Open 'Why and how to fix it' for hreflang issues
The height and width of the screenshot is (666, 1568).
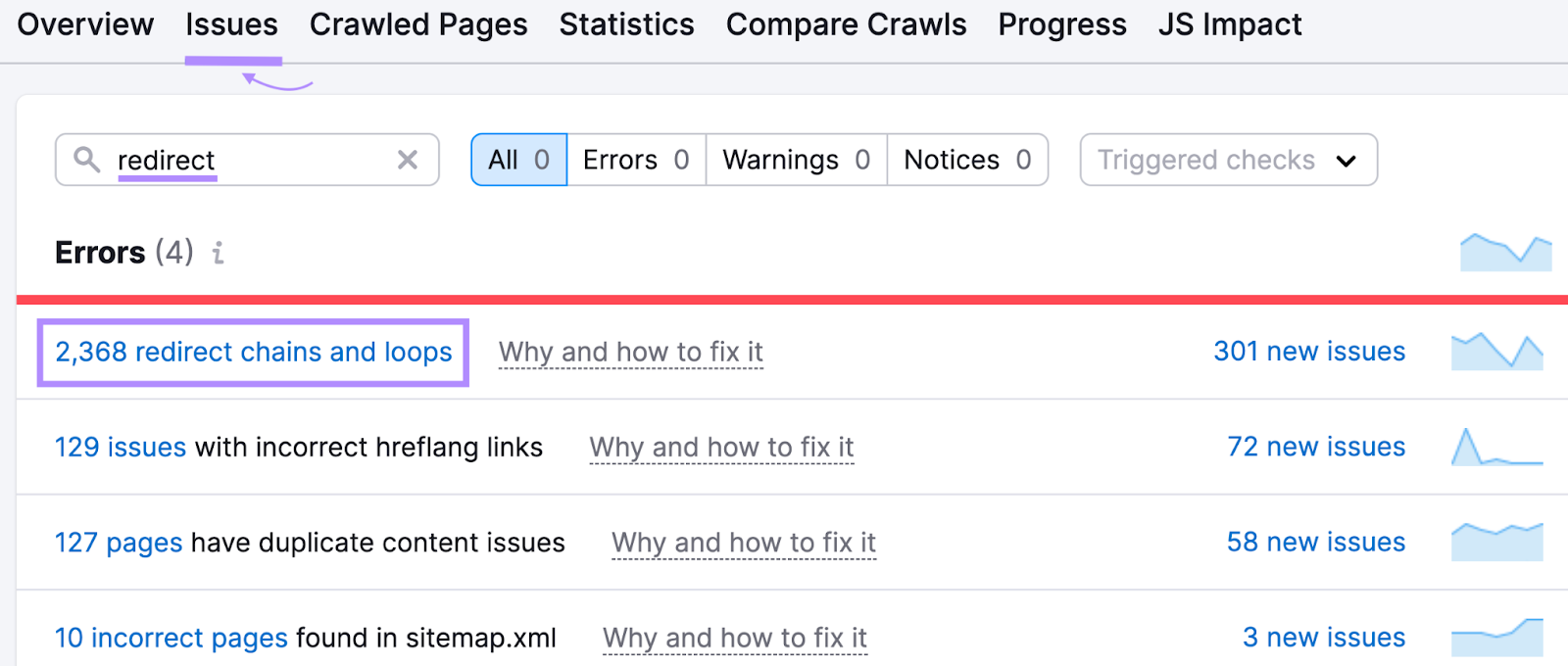tap(721, 447)
